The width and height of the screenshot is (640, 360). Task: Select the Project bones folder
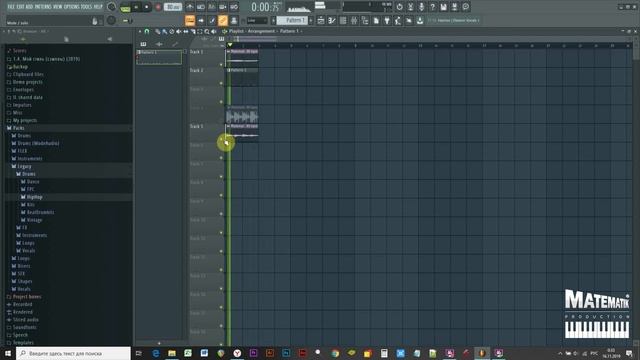click(x=27, y=297)
